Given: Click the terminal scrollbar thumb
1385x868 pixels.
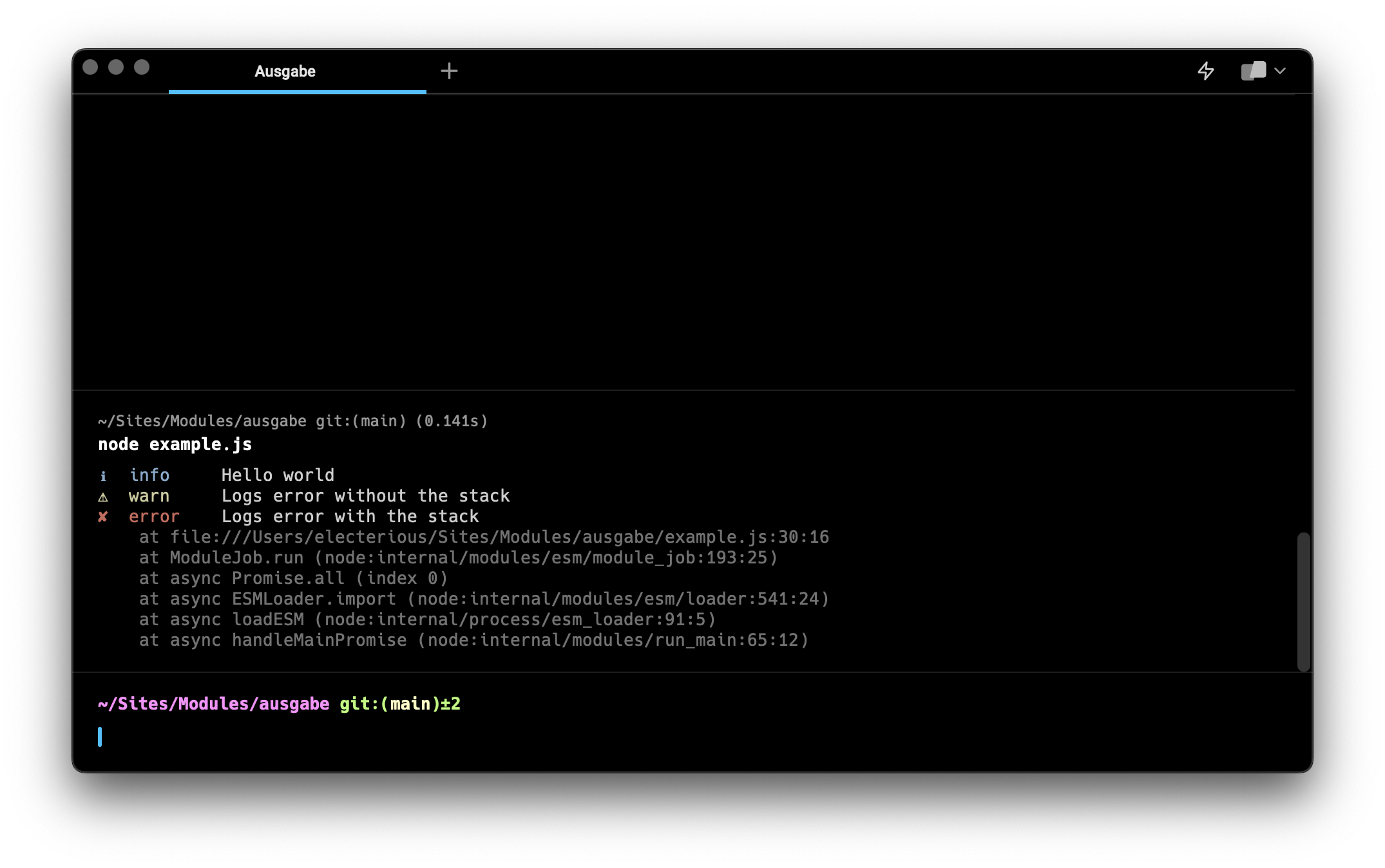Looking at the screenshot, I should click(1303, 601).
